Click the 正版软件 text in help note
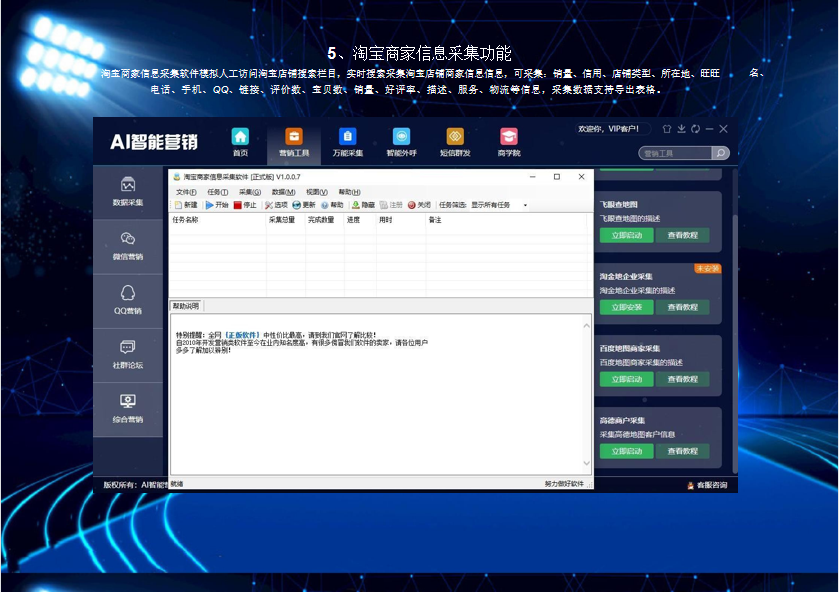839x592 pixels. click(242, 335)
